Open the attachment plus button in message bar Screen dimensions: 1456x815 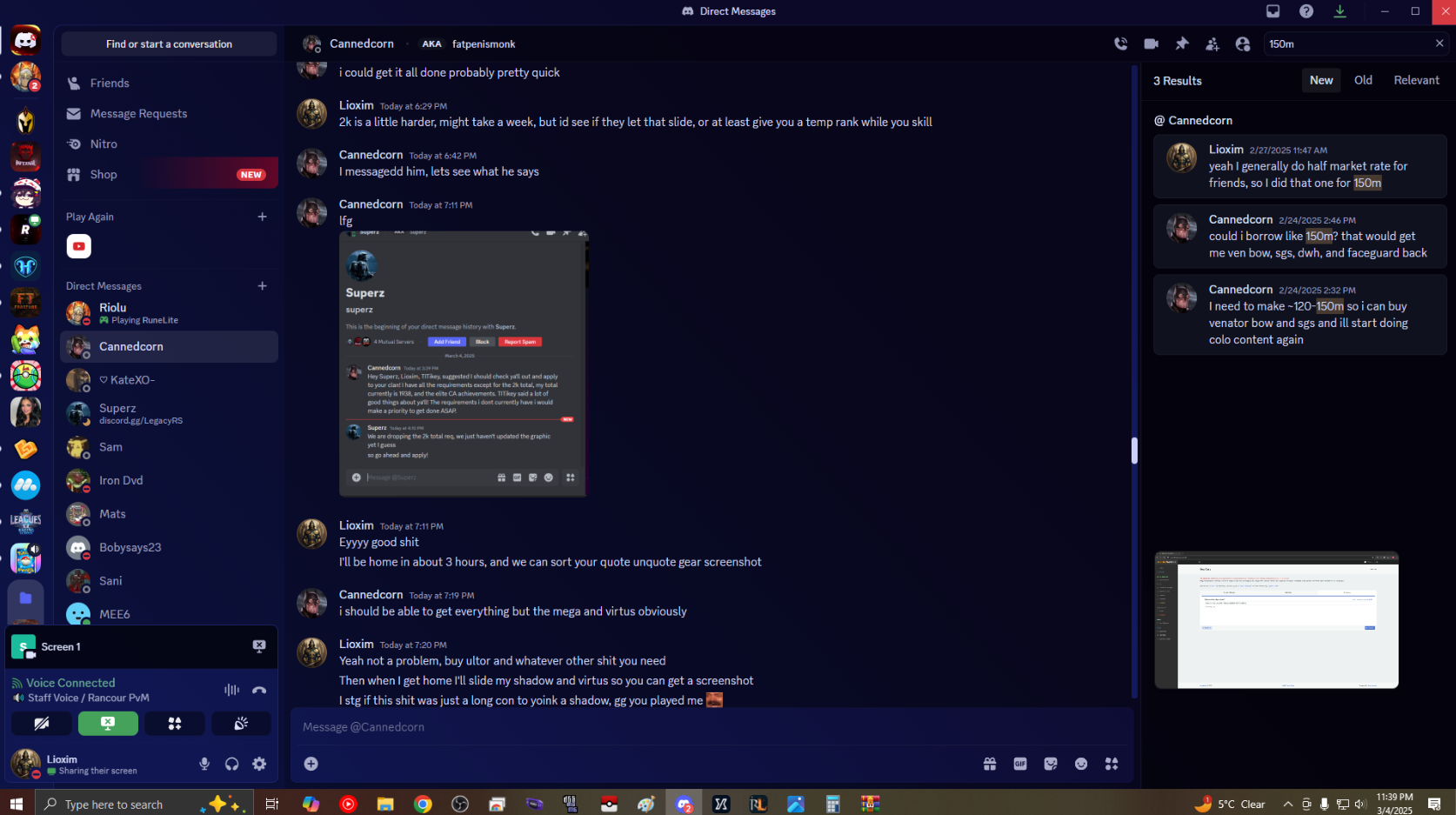tap(311, 764)
